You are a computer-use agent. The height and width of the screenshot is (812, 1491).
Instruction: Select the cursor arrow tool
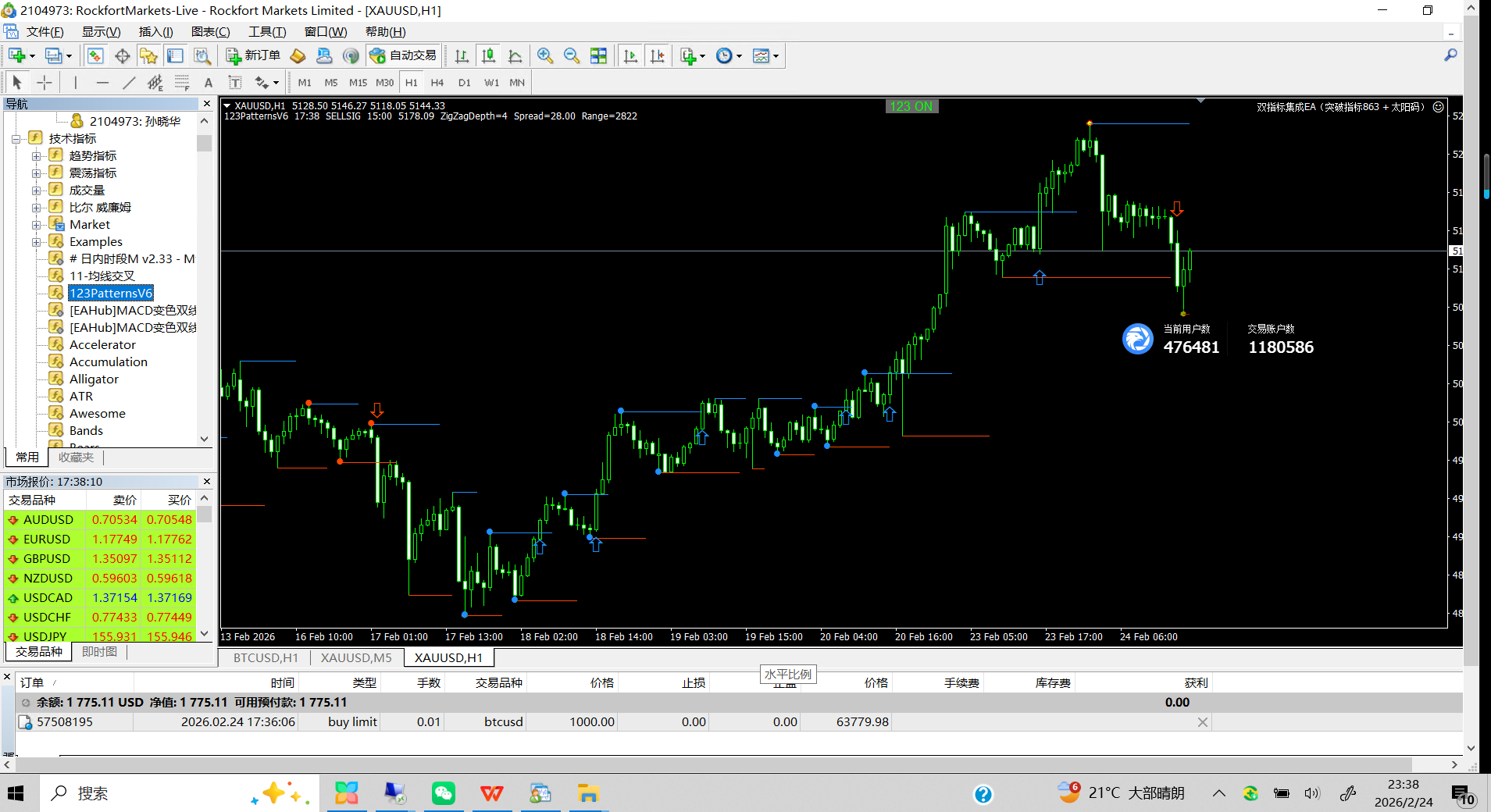pyautogui.click(x=17, y=82)
